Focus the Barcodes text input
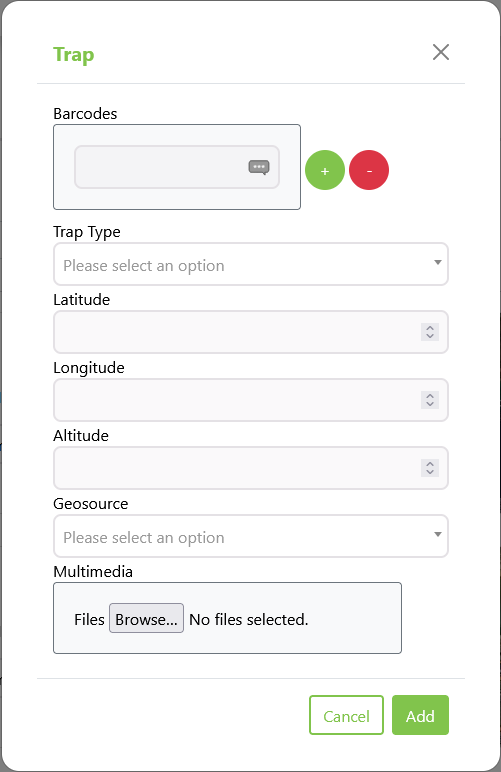This screenshot has width=501, height=772. [177, 167]
